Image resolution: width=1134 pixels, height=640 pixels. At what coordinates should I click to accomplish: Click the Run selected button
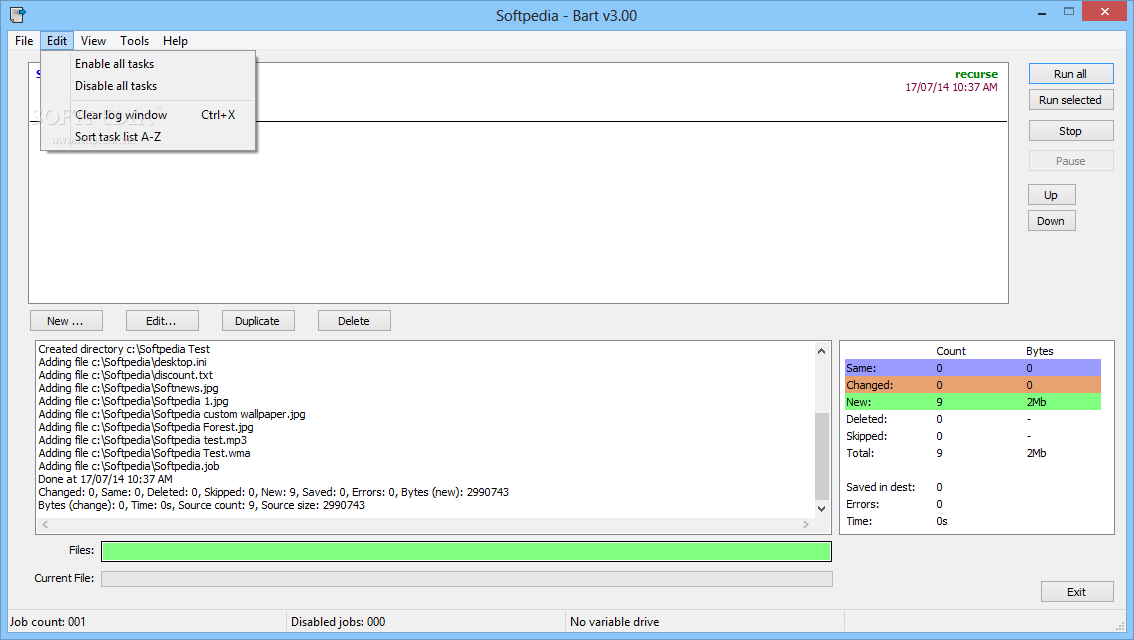click(x=1070, y=100)
